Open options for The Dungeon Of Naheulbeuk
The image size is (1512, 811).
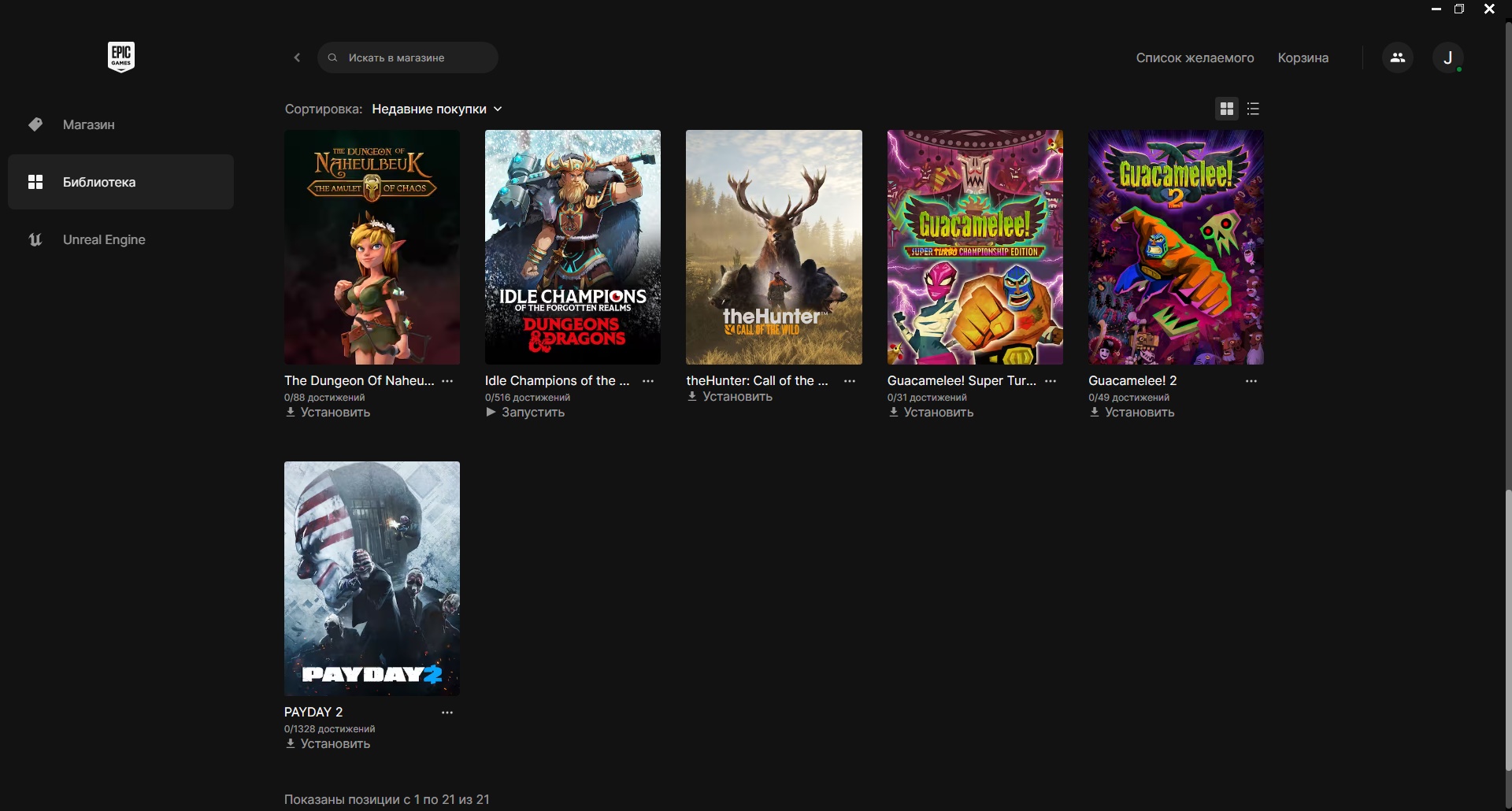(447, 380)
